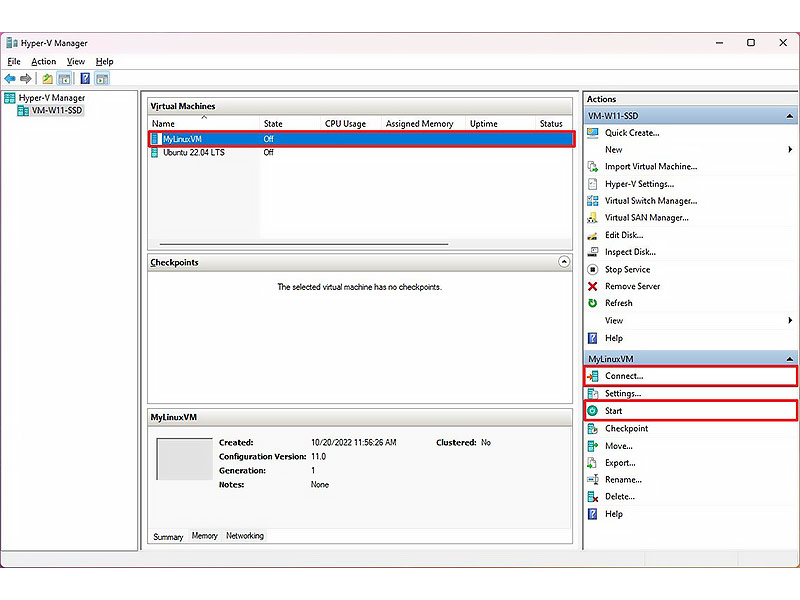Sort by the Assigned Memory column header
800x600 pixels.
tap(423, 123)
